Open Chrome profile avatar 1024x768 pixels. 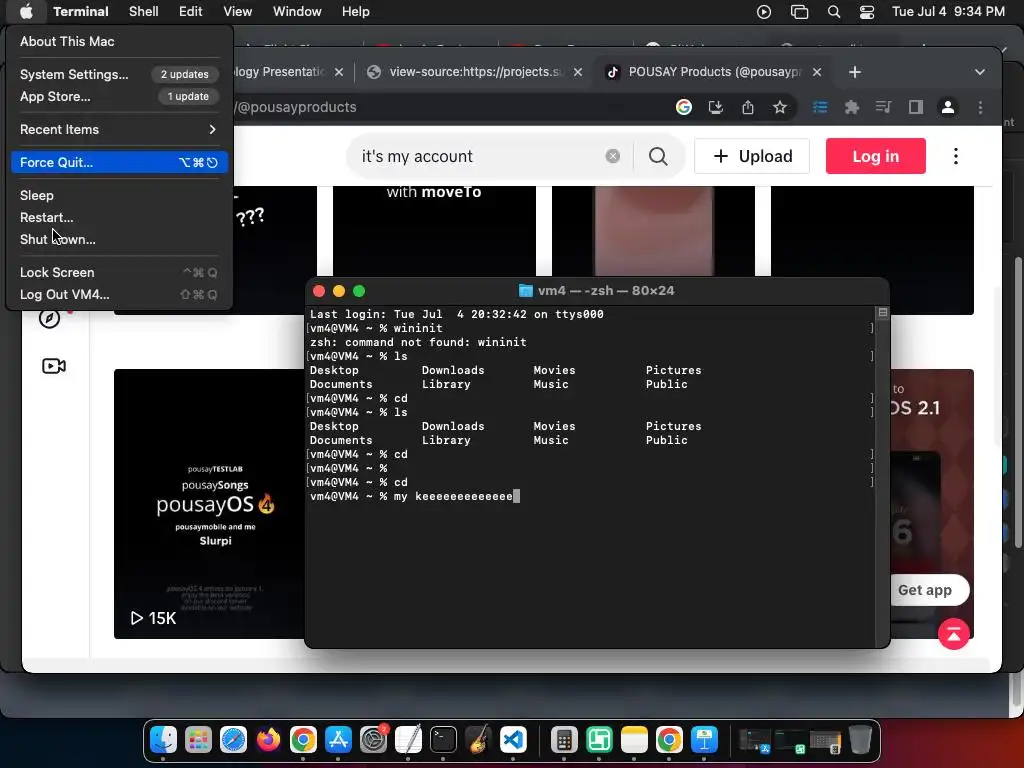coord(948,107)
